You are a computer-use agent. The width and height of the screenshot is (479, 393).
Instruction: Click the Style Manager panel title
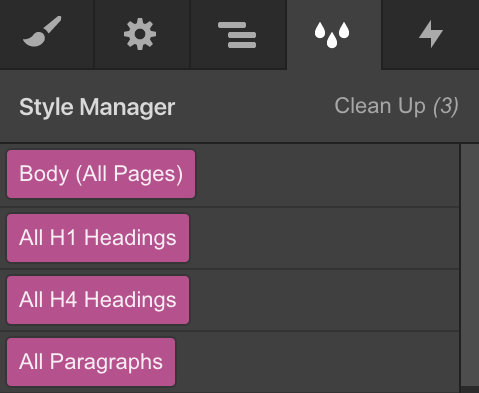point(97,107)
